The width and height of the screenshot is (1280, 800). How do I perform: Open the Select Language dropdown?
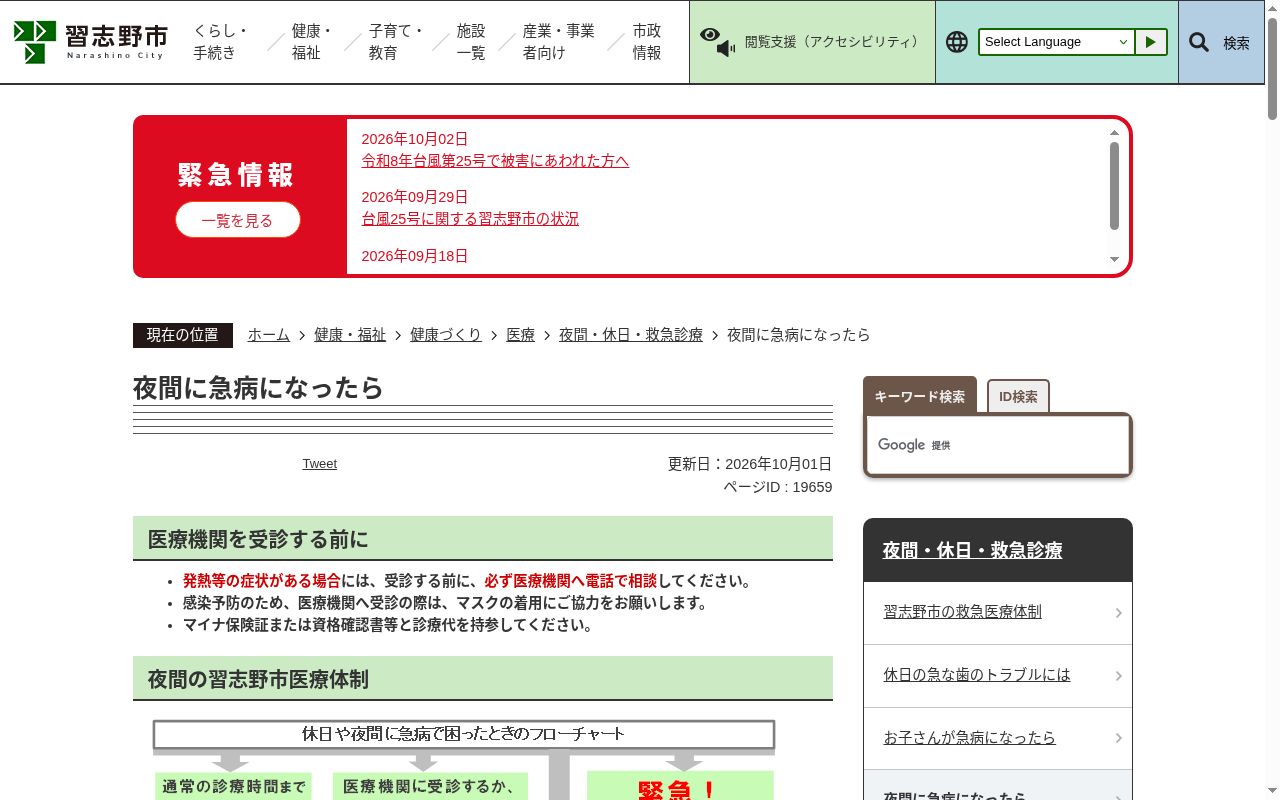coord(1056,42)
